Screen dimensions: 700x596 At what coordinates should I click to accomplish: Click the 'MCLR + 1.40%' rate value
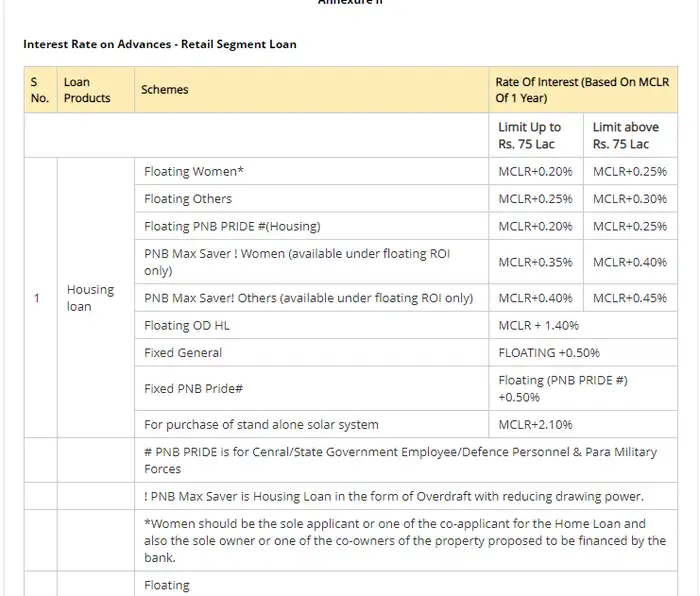(538, 325)
